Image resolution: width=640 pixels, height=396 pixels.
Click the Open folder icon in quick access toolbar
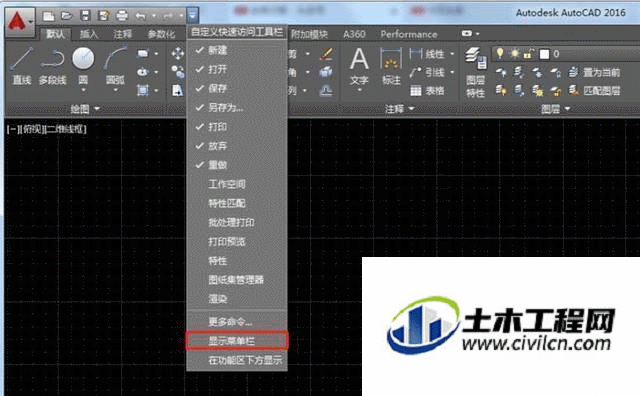point(67,16)
